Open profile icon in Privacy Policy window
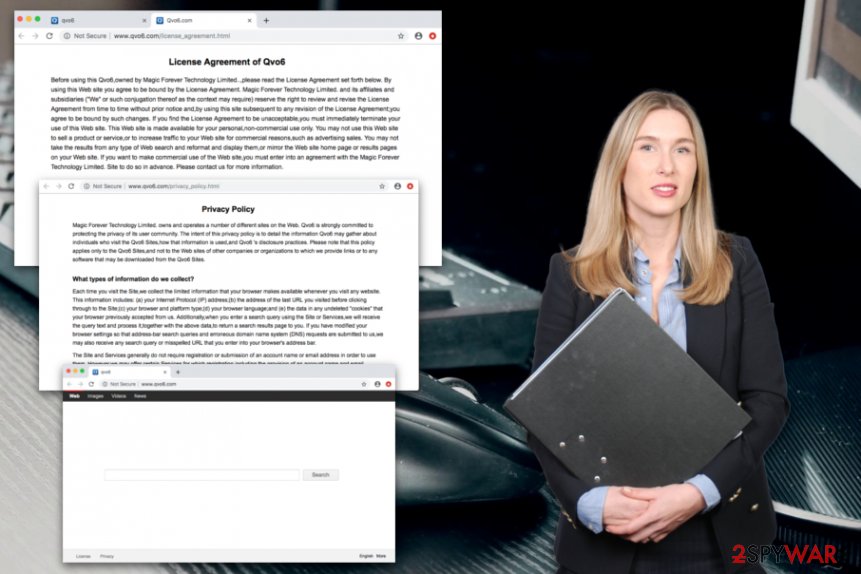 pos(398,186)
